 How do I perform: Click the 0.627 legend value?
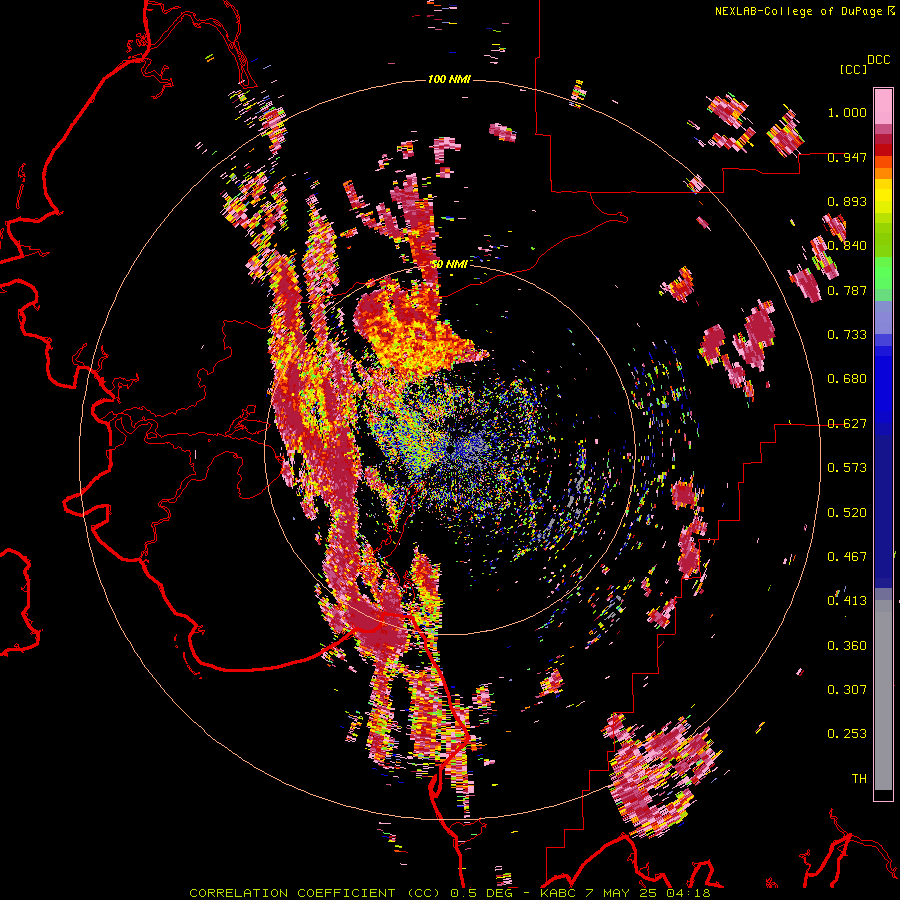pos(847,424)
